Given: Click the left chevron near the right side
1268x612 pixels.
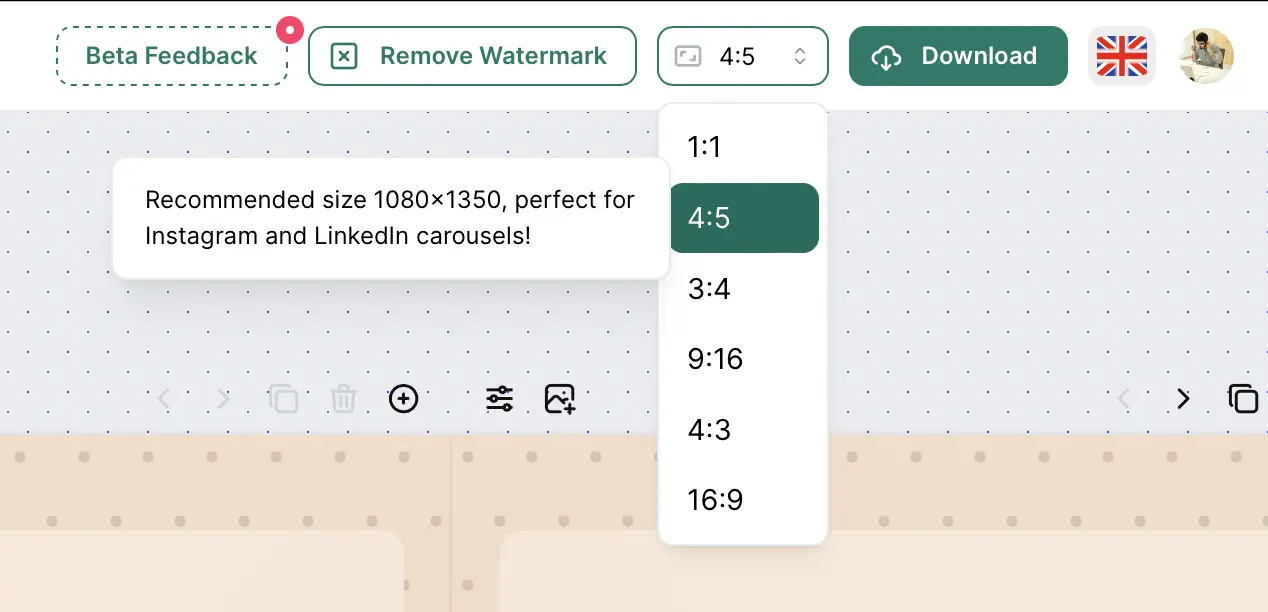Looking at the screenshot, I should point(1124,398).
